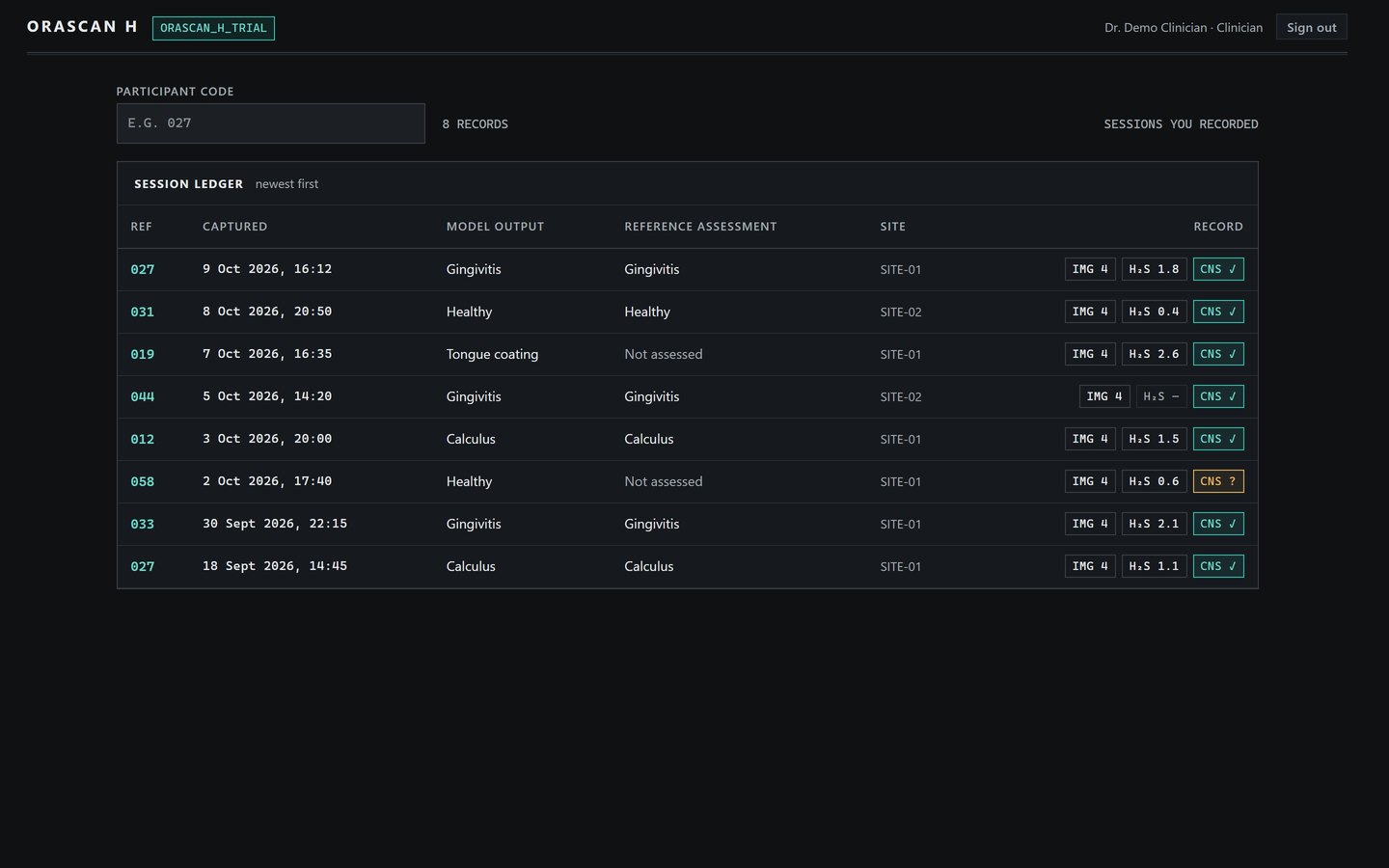
Task: Click the H₂S 1.8 badge
Action: pyautogui.click(x=1154, y=269)
